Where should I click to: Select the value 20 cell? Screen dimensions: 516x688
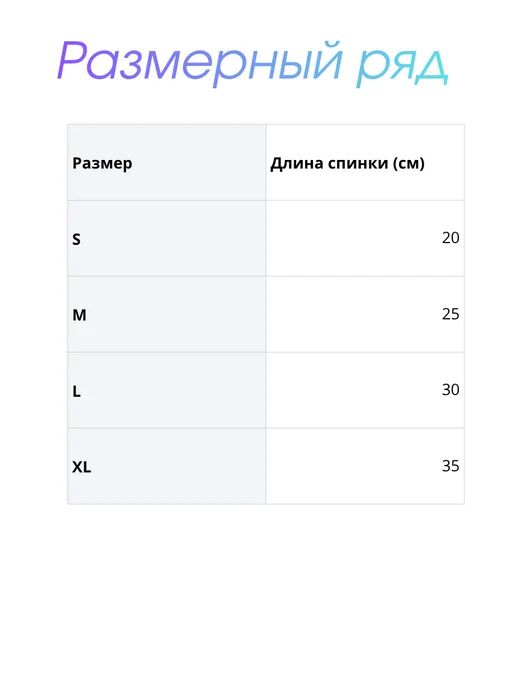(x=365, y=239)
